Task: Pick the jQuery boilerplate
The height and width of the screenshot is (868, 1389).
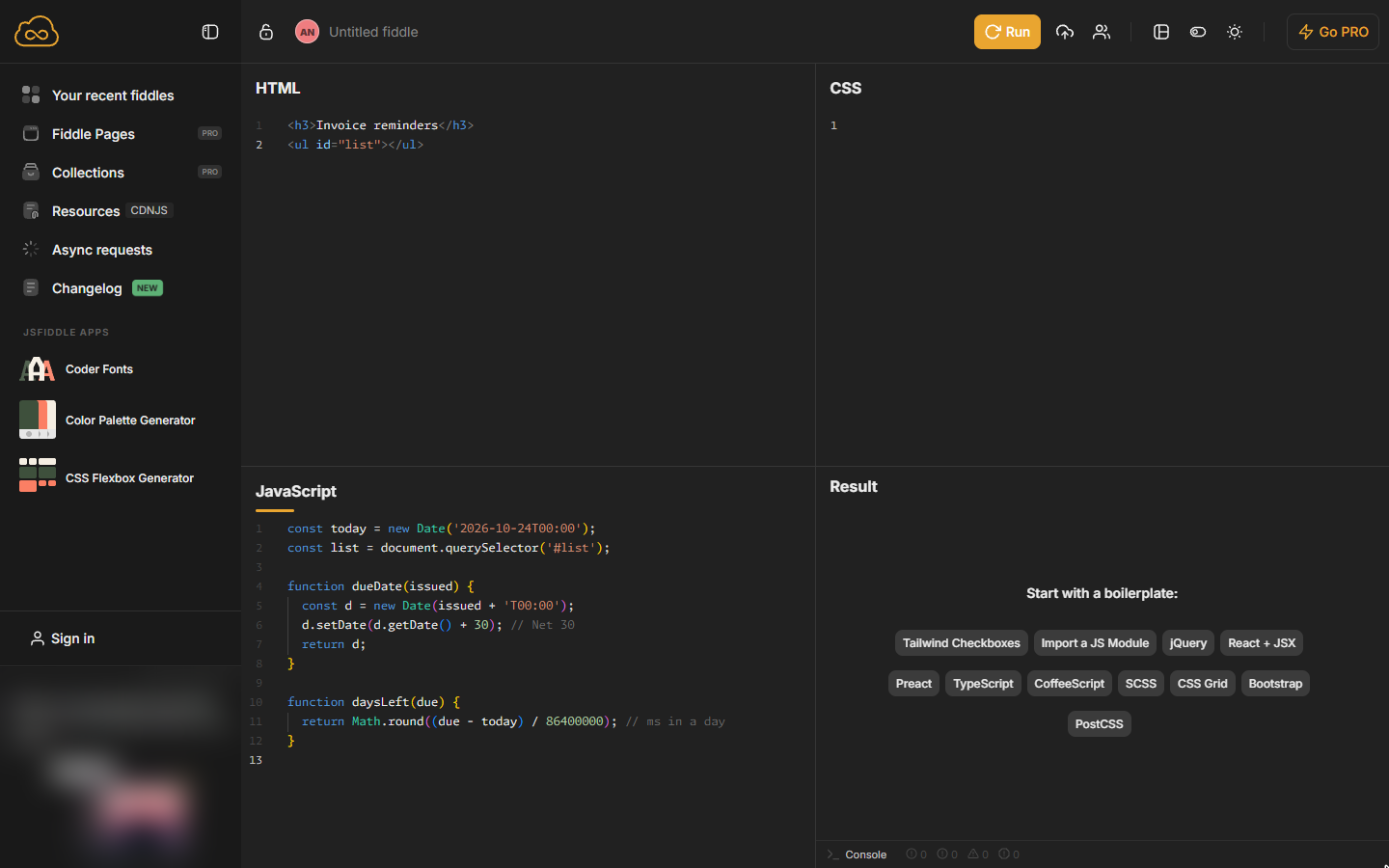Action: pos(1188,643)
